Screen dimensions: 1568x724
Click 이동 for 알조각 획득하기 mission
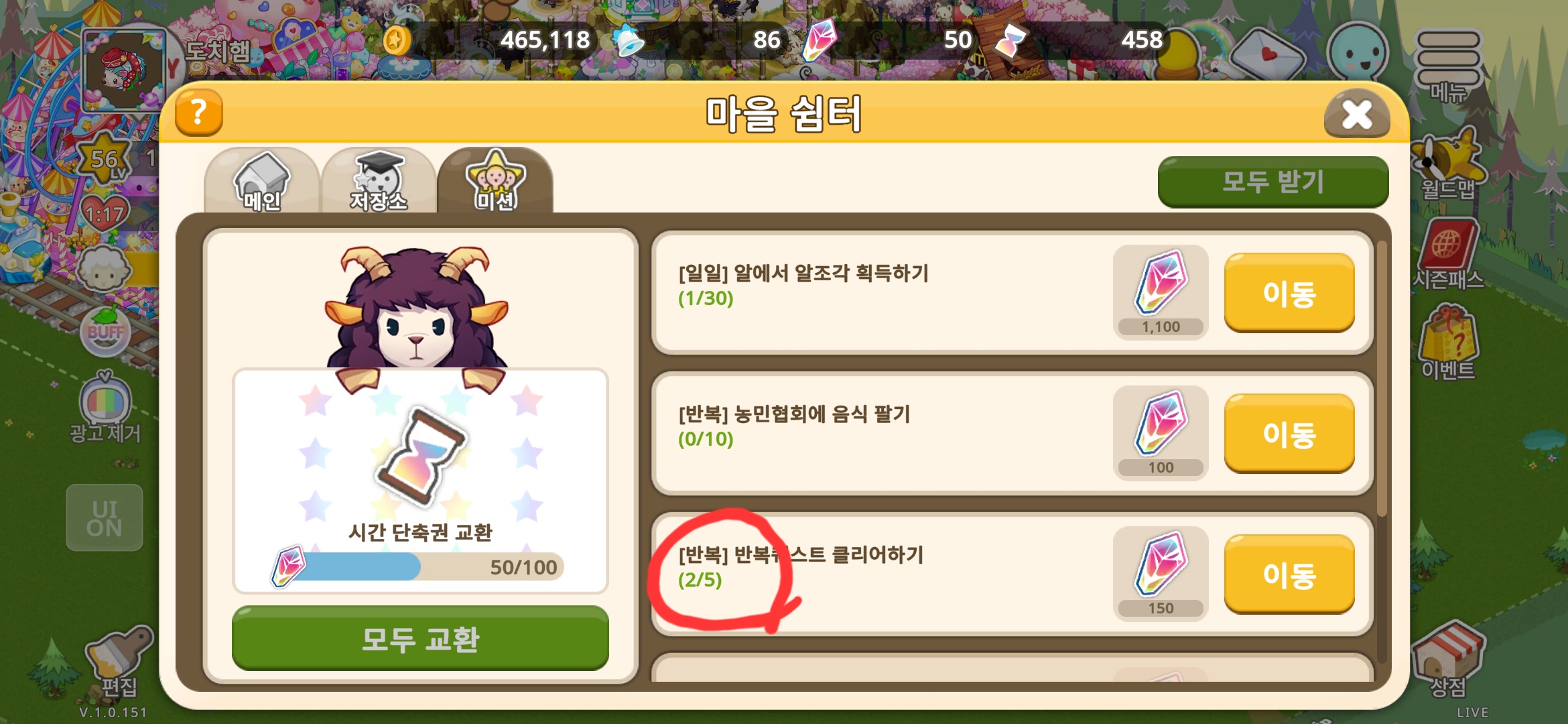coord(1289,292)
